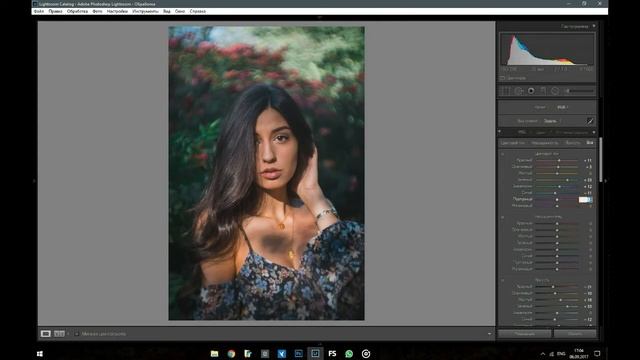Switch to Loupe view icon in toolbar
This screenshot has width=640, height=360.
click(45, 334)
